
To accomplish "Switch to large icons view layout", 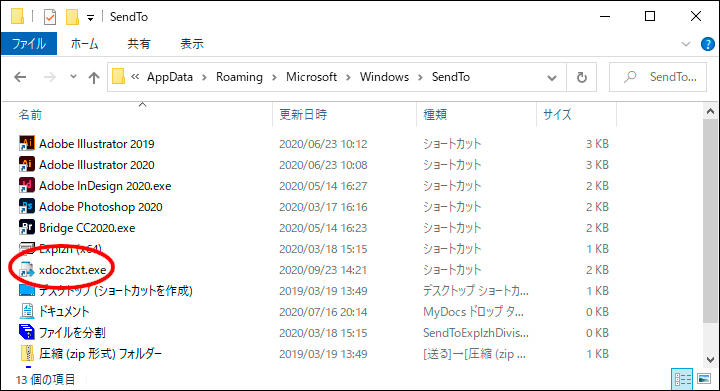I will click(704, 379).
